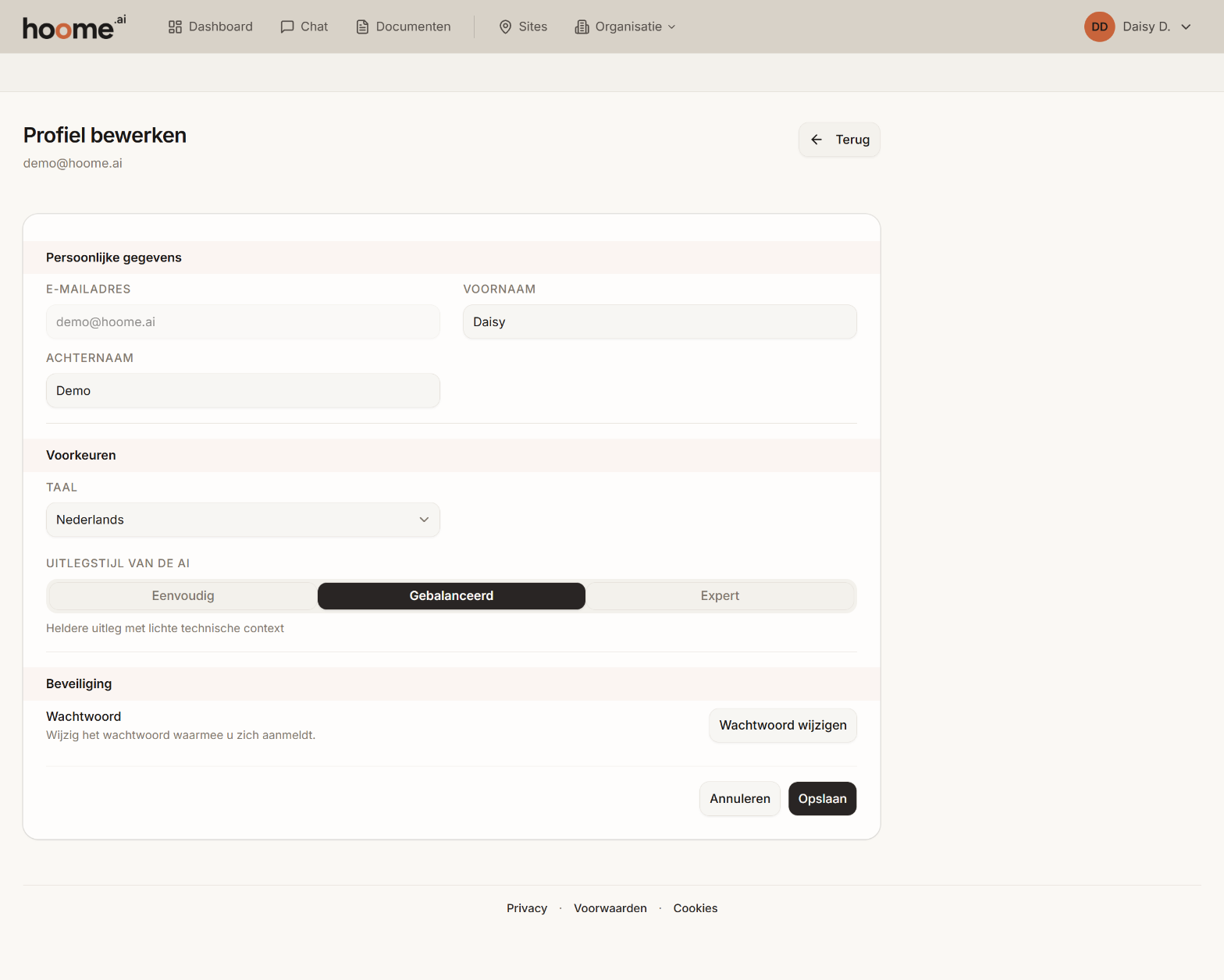Expand the Daisy D. user menu chevron
This screenshot has width=1224, height=980.
[x=1186, y=27]
